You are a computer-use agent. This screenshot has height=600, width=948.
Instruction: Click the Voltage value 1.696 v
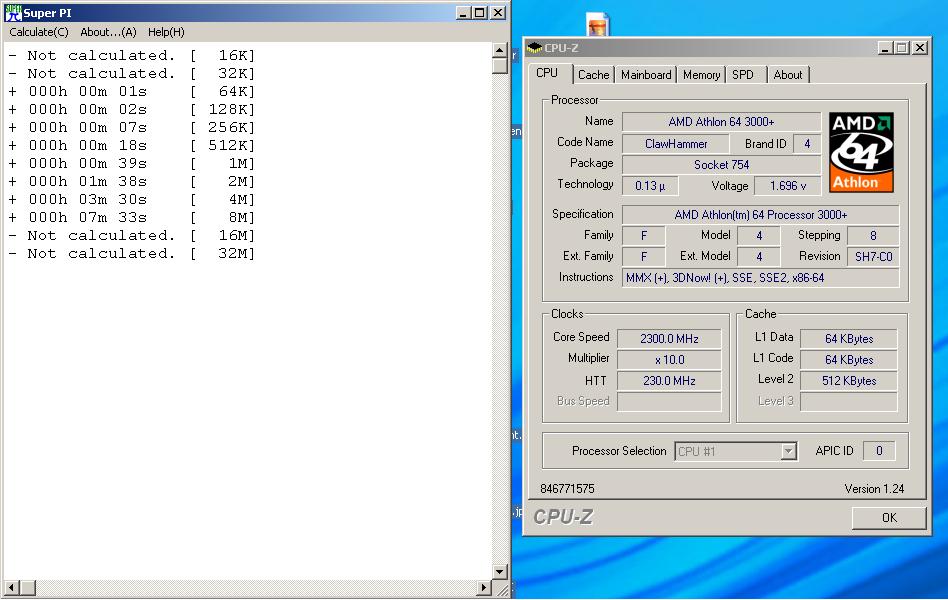click(788, 186)
